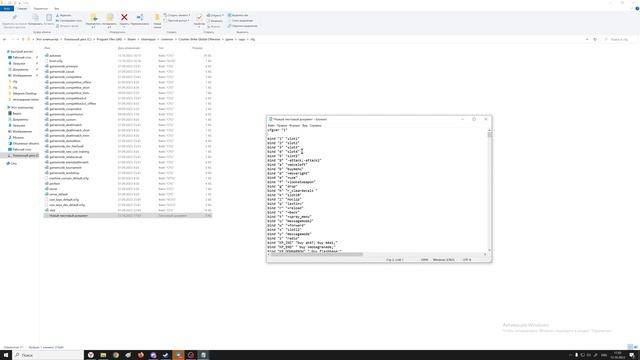The height and width of the screenshot is (360, 640).
Task: Click the Back navigation arrow in Explorer
Action: pos(4,39)
